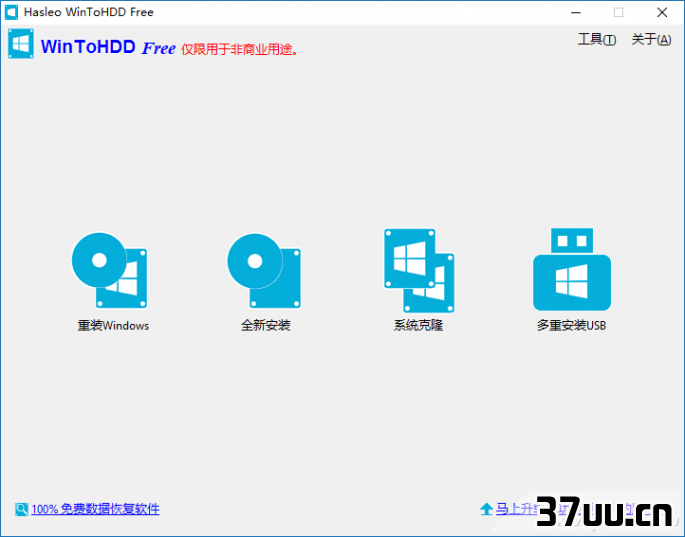This screenshot has width=685, height=537.
Task: Click the red 仅限用于非商业用途 notice text
Action: (x=240, y=49)
